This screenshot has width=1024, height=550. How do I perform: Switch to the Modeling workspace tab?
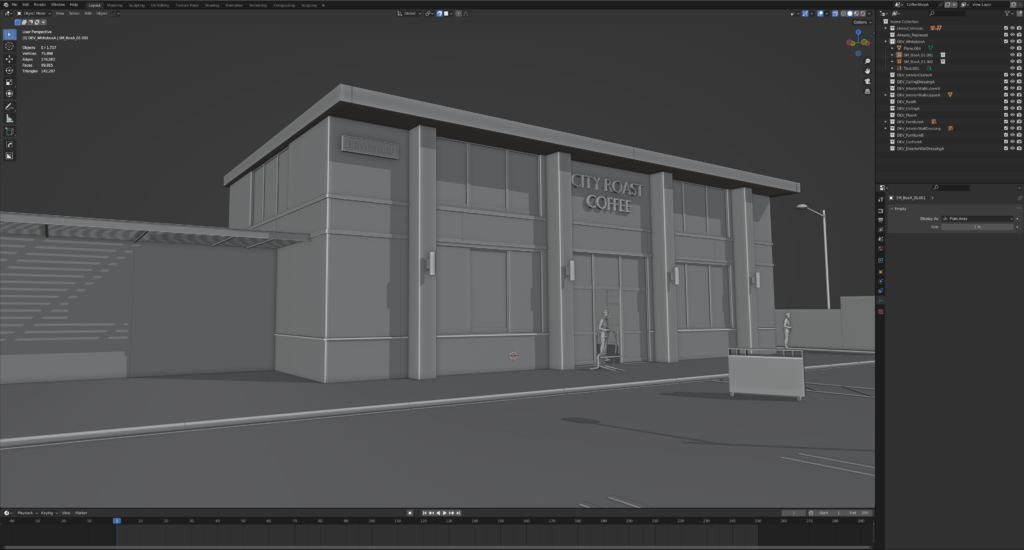click(x=114, y=5)
